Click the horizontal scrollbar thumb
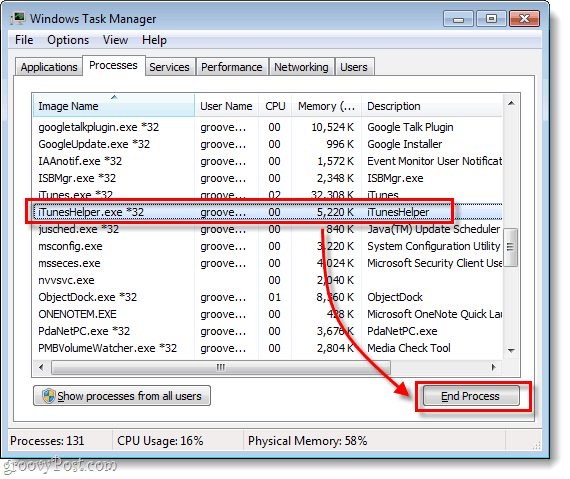Image resolution: width=570 pixels, height=479 pixels. pyautogui.click(x=221, y=367)
